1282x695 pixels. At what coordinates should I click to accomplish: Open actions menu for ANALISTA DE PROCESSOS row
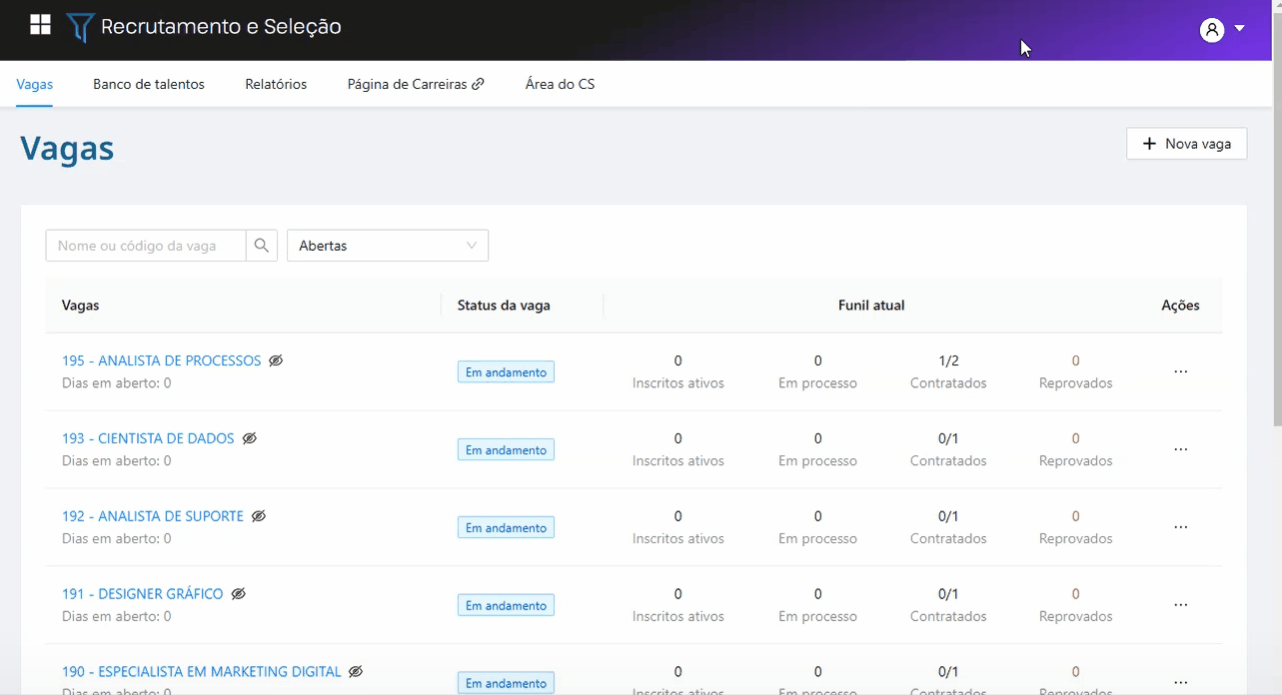click(1181, 372)
